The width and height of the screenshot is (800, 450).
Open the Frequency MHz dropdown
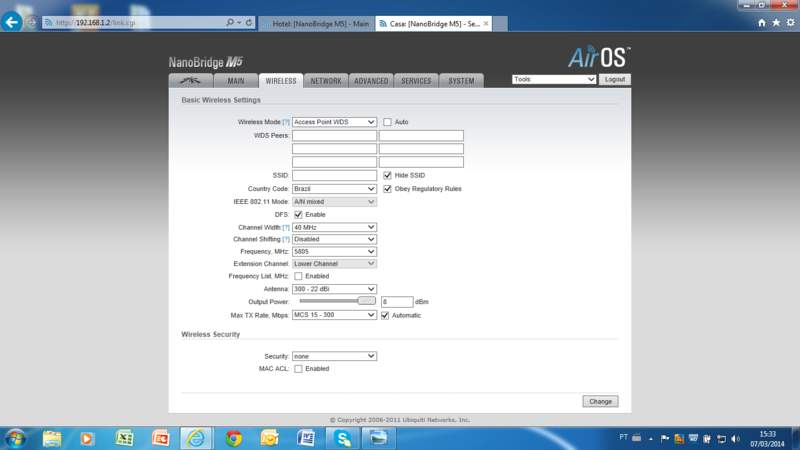[x=334, y=252]
